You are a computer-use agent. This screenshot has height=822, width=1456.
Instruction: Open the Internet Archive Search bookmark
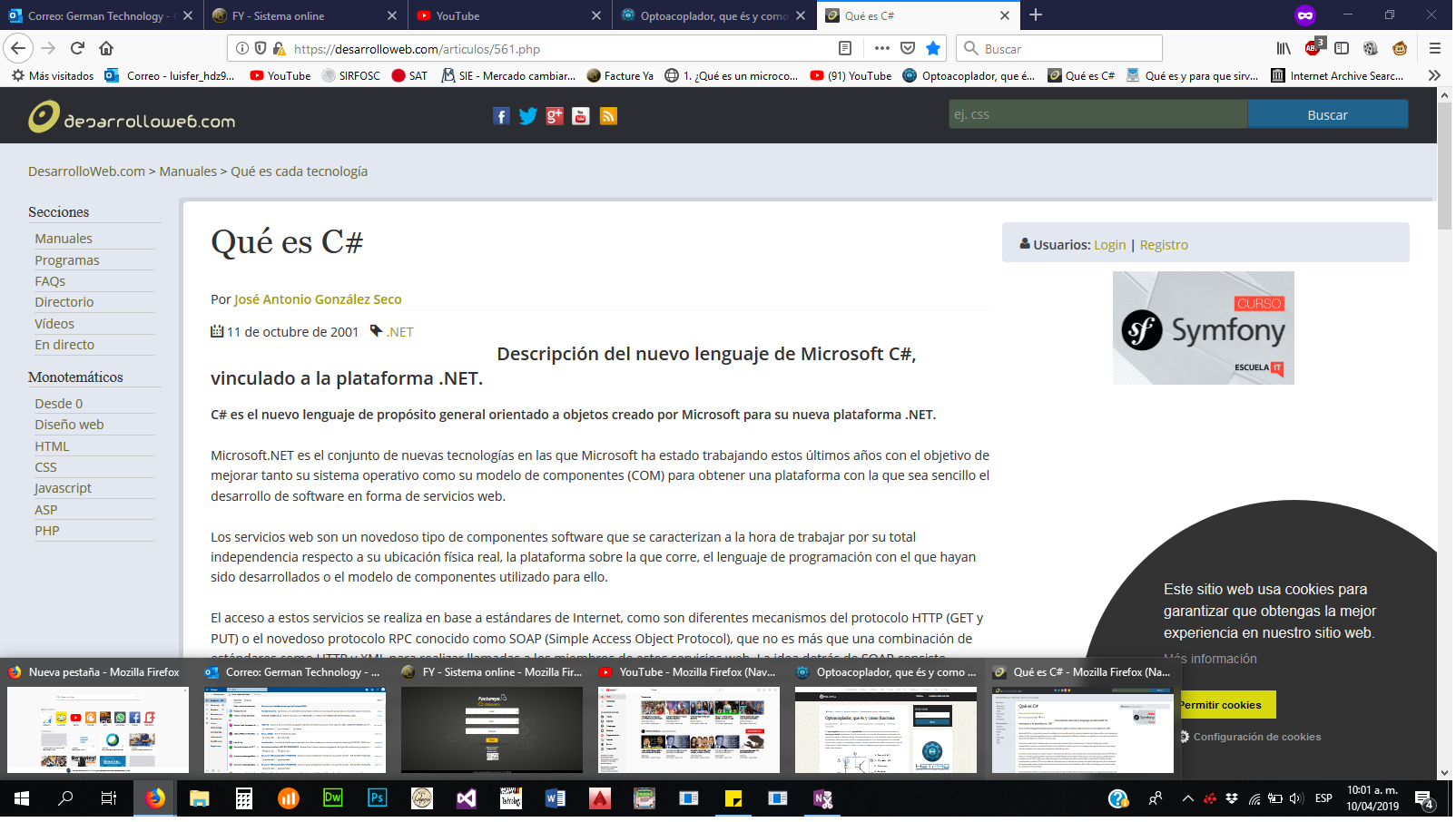tap(1338, 76)
